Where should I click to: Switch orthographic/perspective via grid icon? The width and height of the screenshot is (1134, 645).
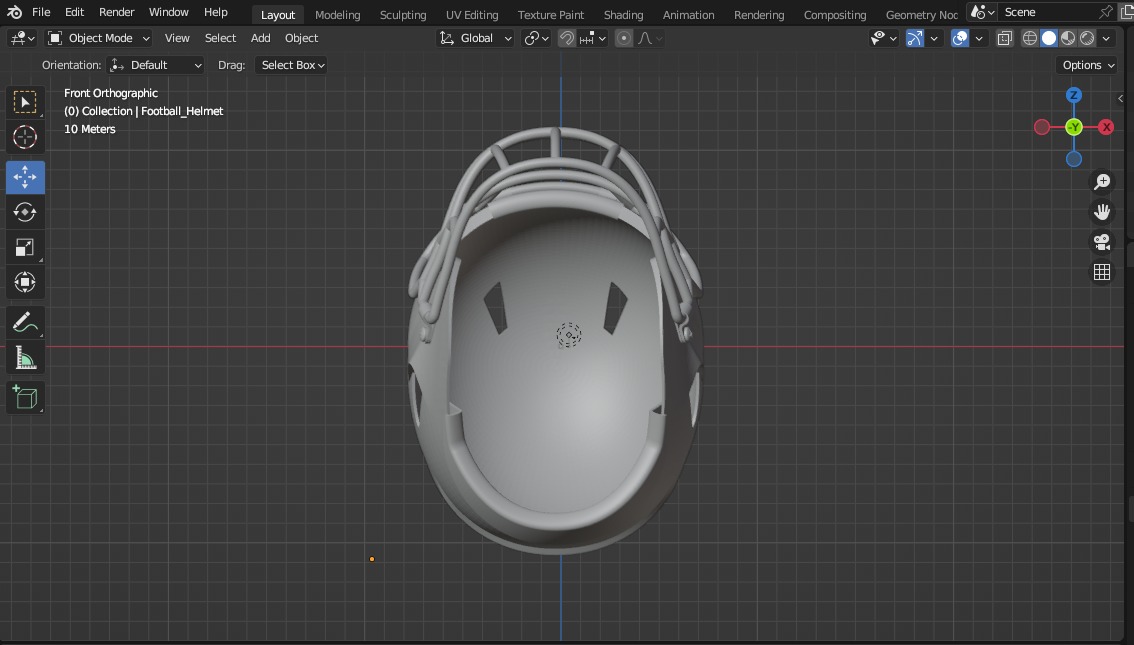1101,272
